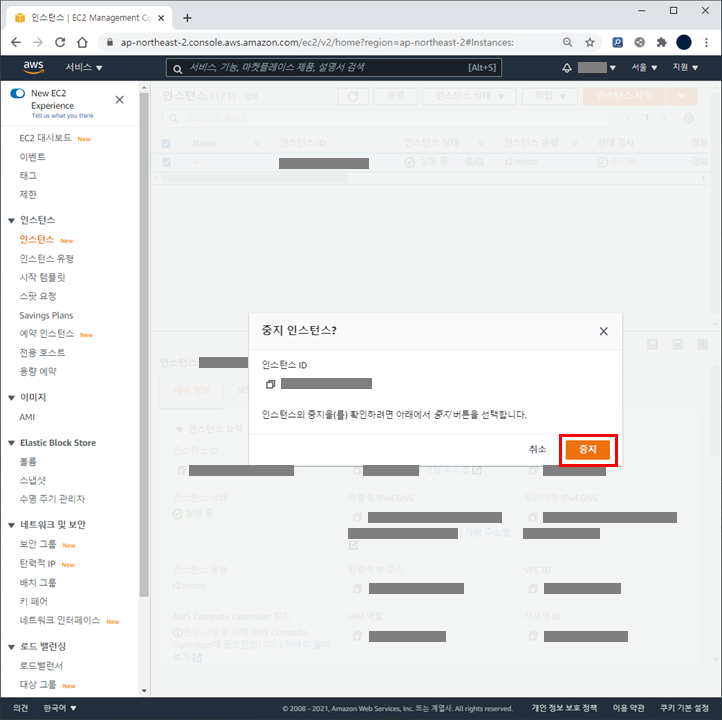This screenshot has height=720, width=722.
Task: Open EC2 대시보드 in sidebar
Action: tap(45, 138)
